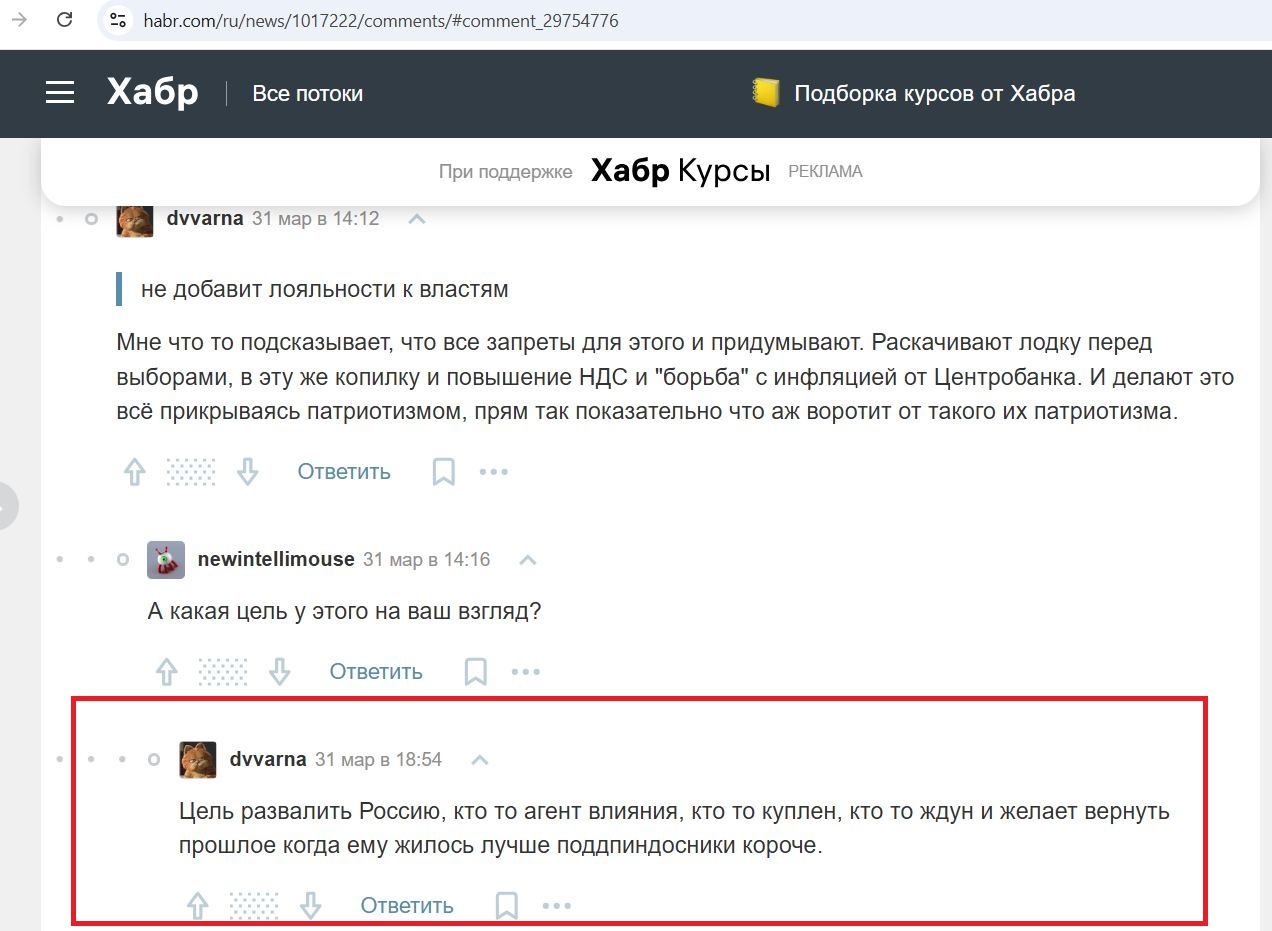This screenshot has height=931, width=1272.
Task: Open more options on dvvarna's 18:54 comment
Action: coord(556,906)
